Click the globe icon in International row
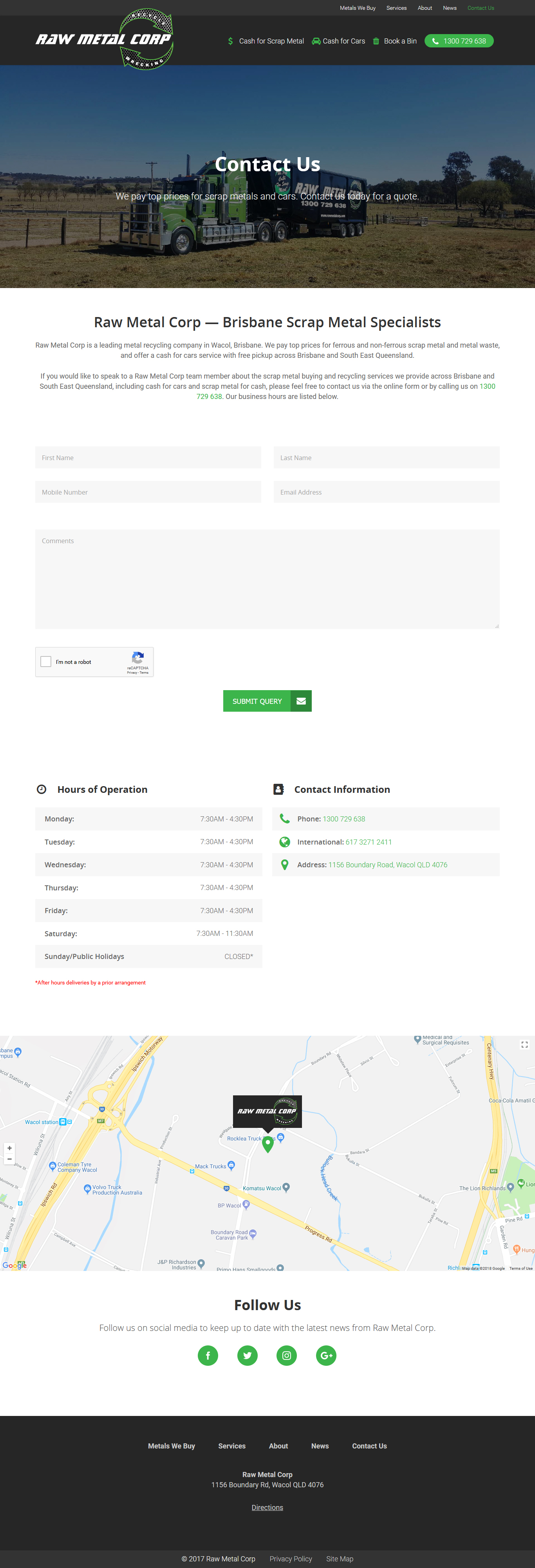Screen dimensions: 535x1568 point(284,842)
